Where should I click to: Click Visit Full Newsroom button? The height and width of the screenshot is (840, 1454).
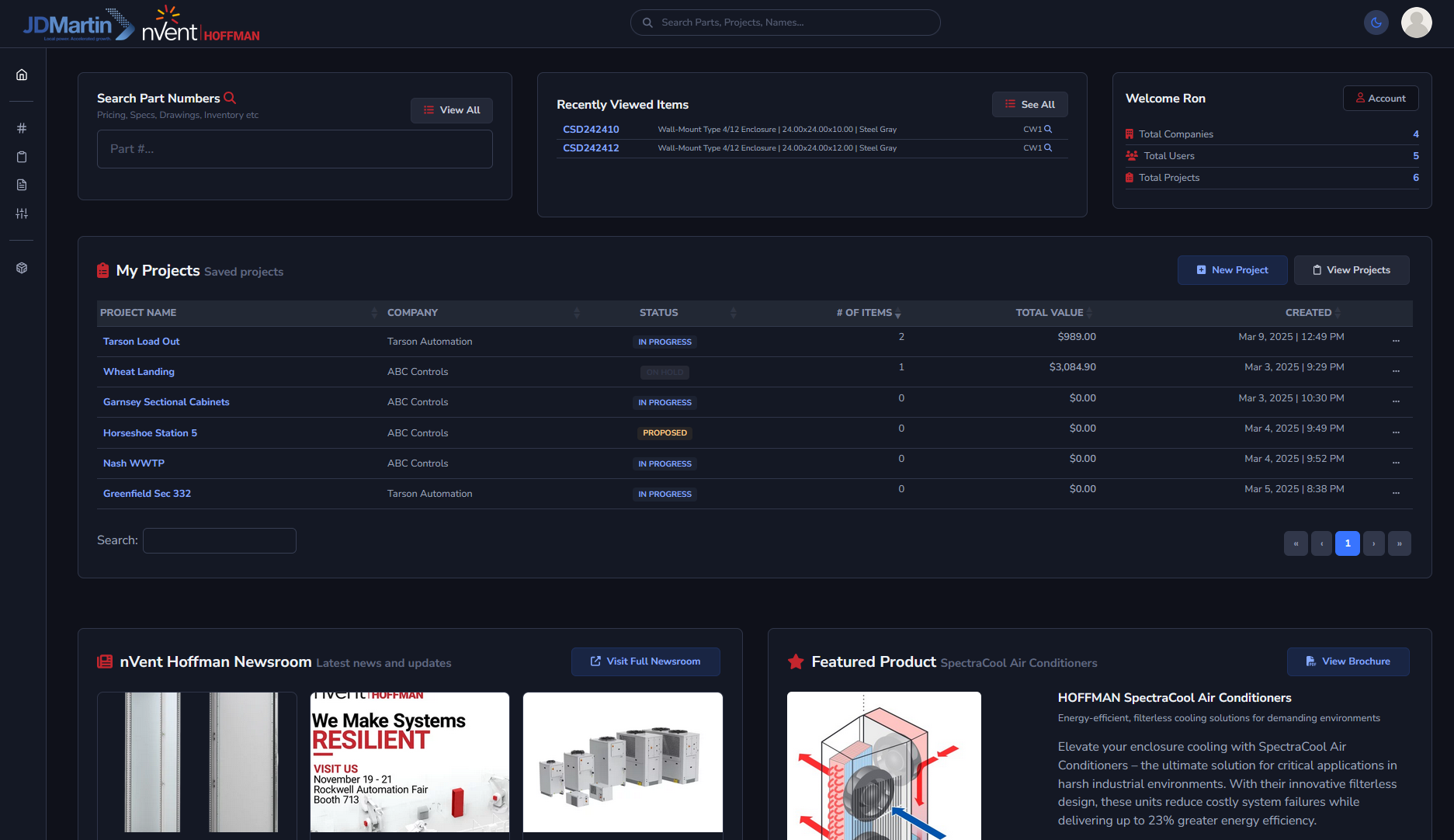[x=645, y=661]
